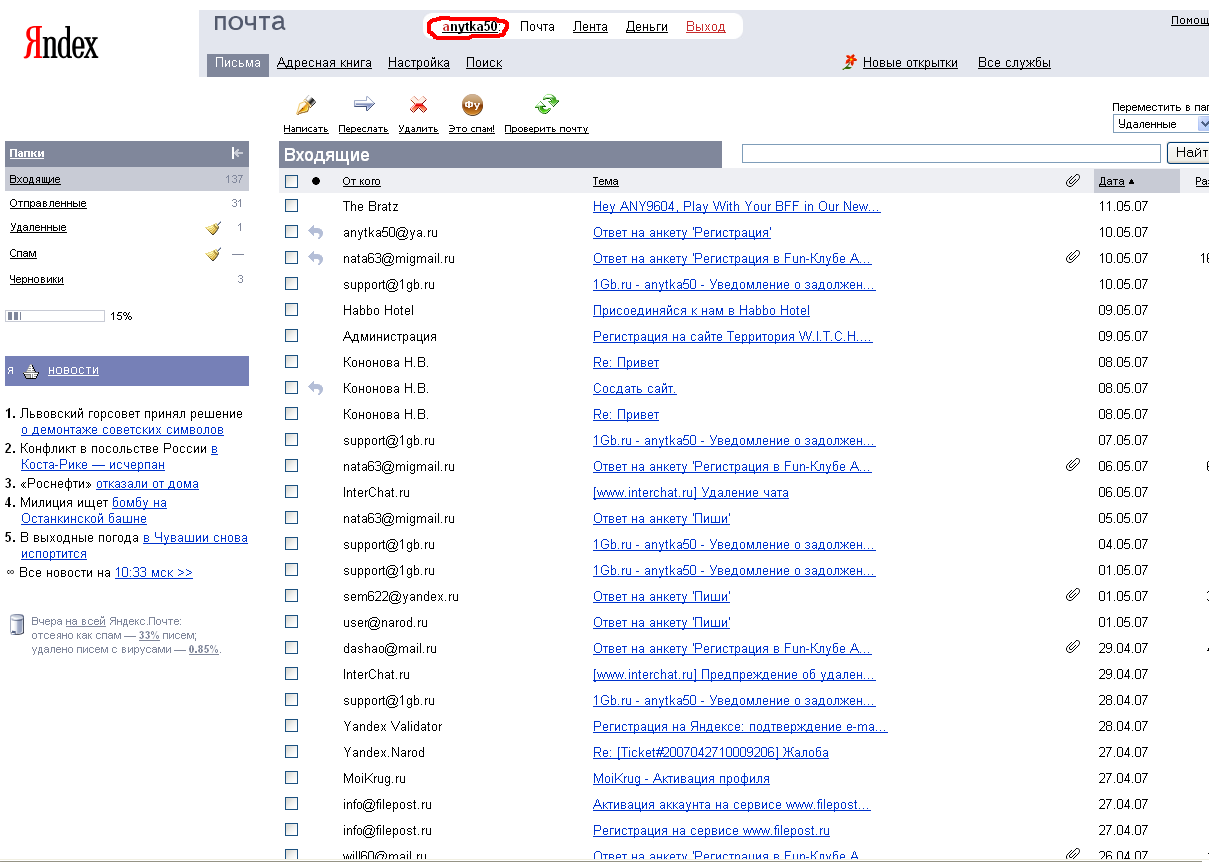Open the Отправленные folder
Viewport: 1209px width, 864px height.
coord(48,203)
